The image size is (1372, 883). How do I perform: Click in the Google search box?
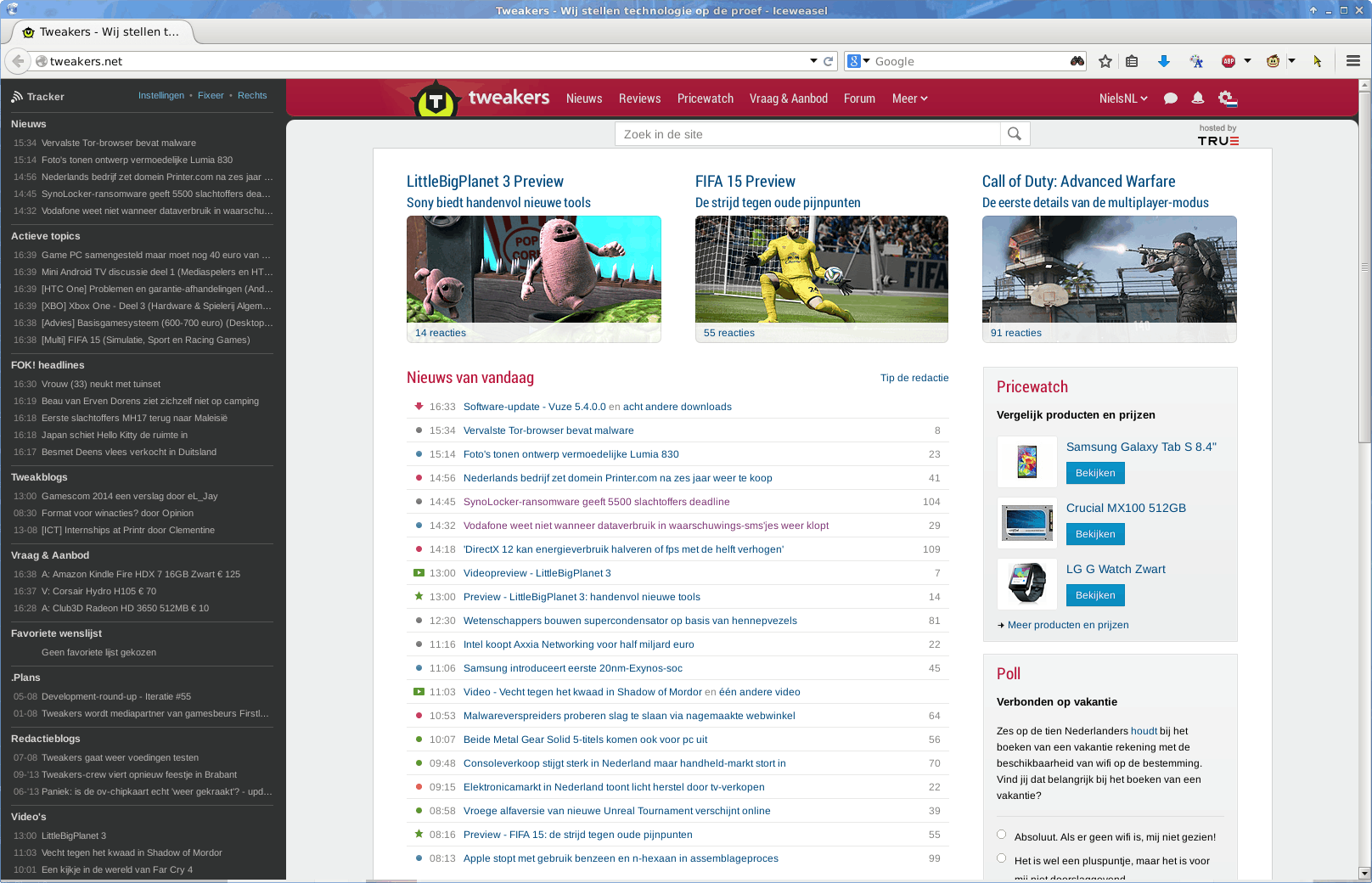[970, 61]
